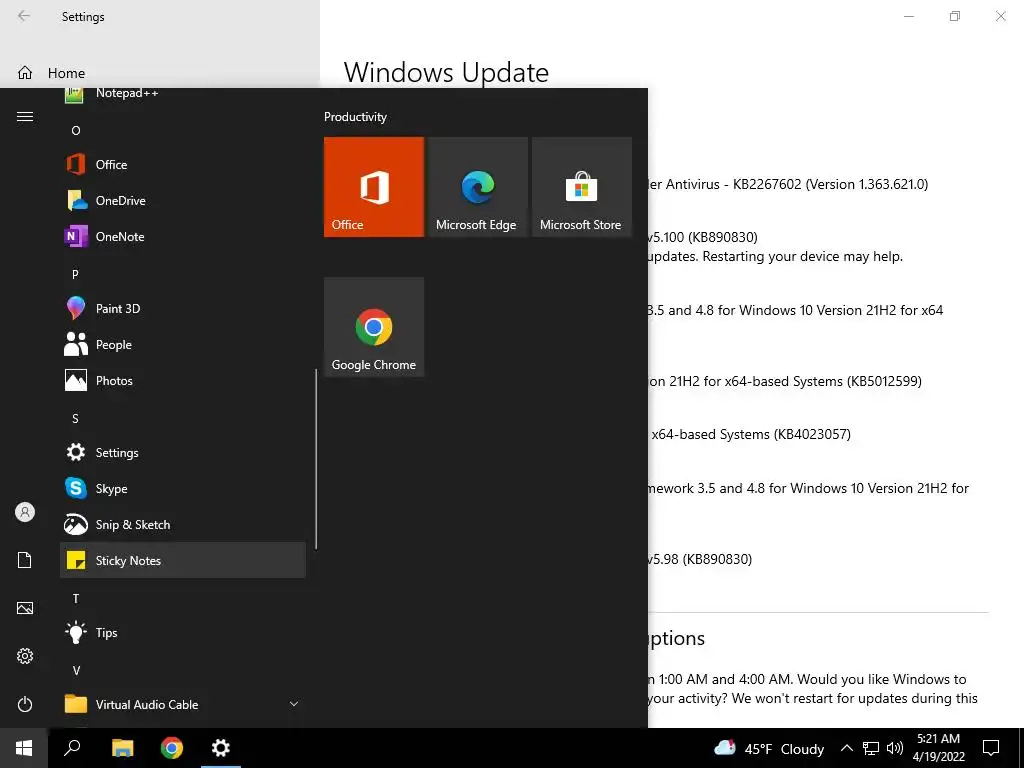Click the Google Chrome tile
Screen dimensions: 1024x768
(374, 327)
